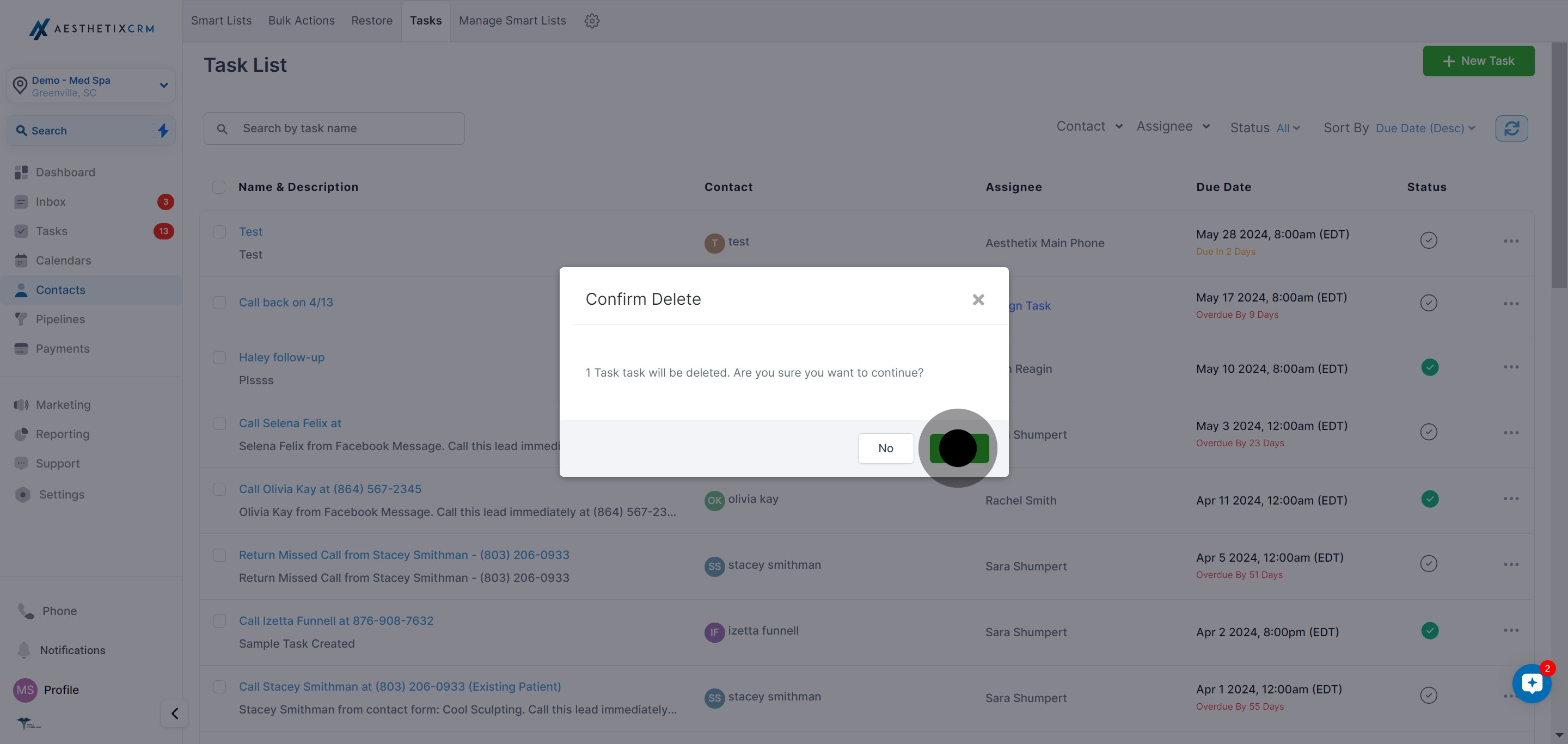
Task: Close the Confirm Delete dialog with X
Action: pos(978,299)
